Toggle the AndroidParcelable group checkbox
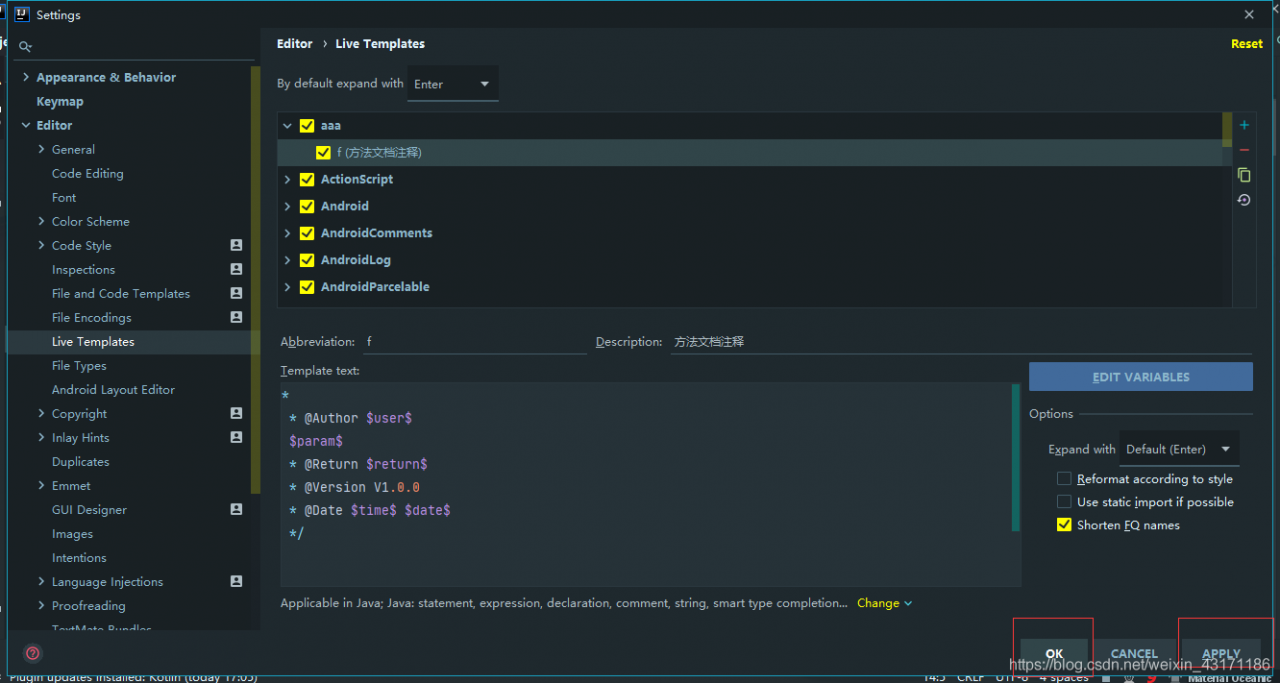 pyautogui.click(x=307, y=287)
